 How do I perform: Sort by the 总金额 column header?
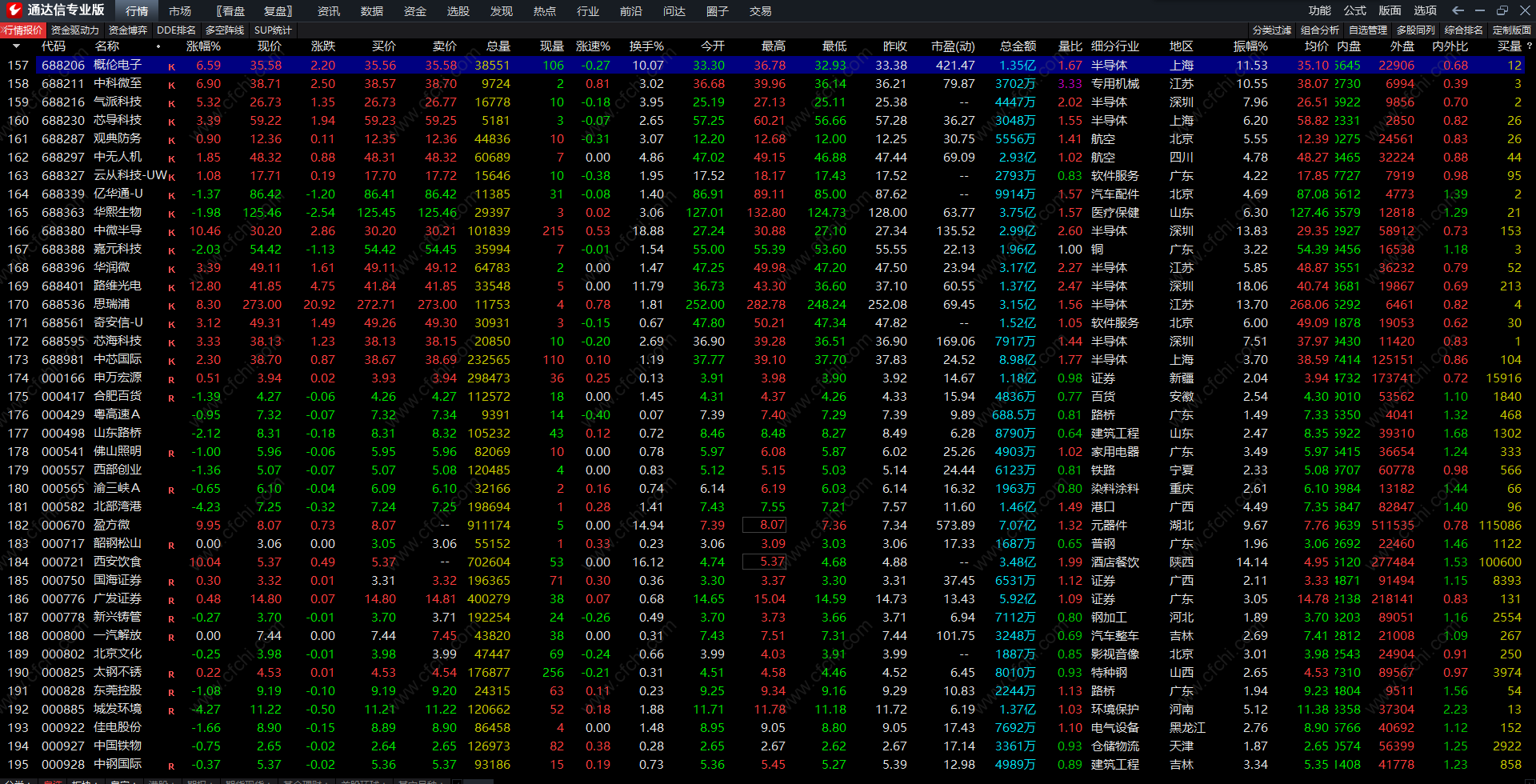tap(1018, 46)
